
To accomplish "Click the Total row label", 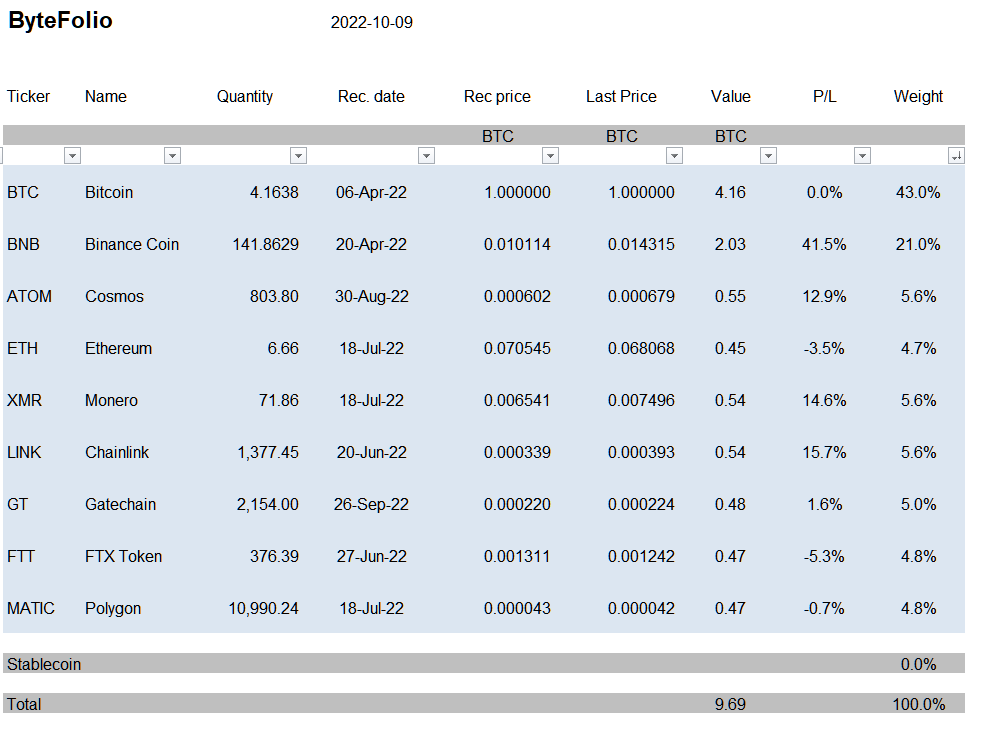I will coord(24,704).
